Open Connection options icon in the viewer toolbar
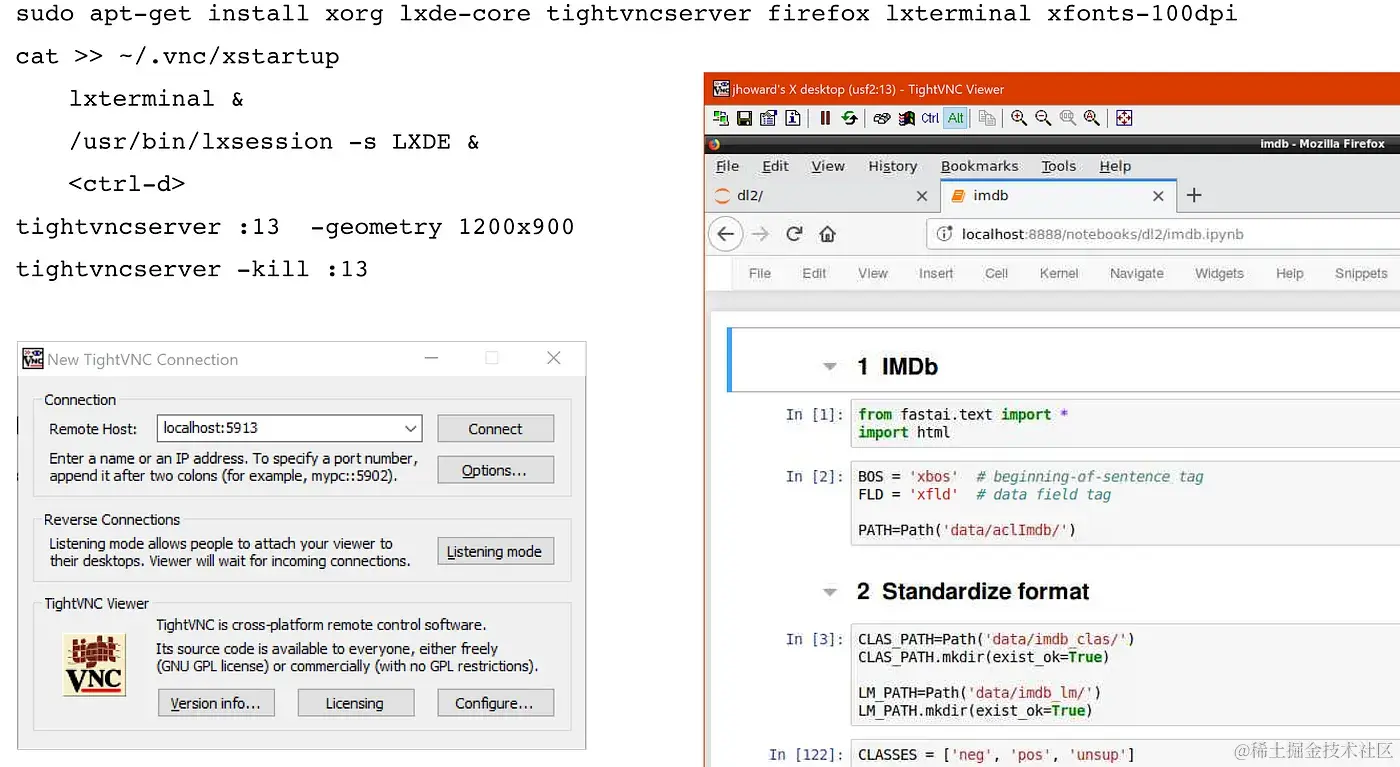 [x=768, y=118]
